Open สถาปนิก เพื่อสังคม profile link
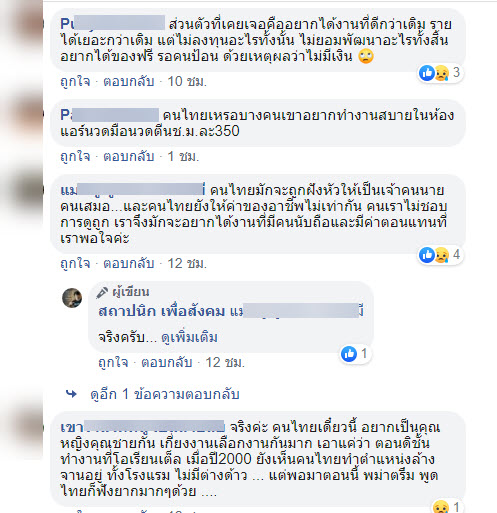 pyautogui.click(x=162, y=311)
